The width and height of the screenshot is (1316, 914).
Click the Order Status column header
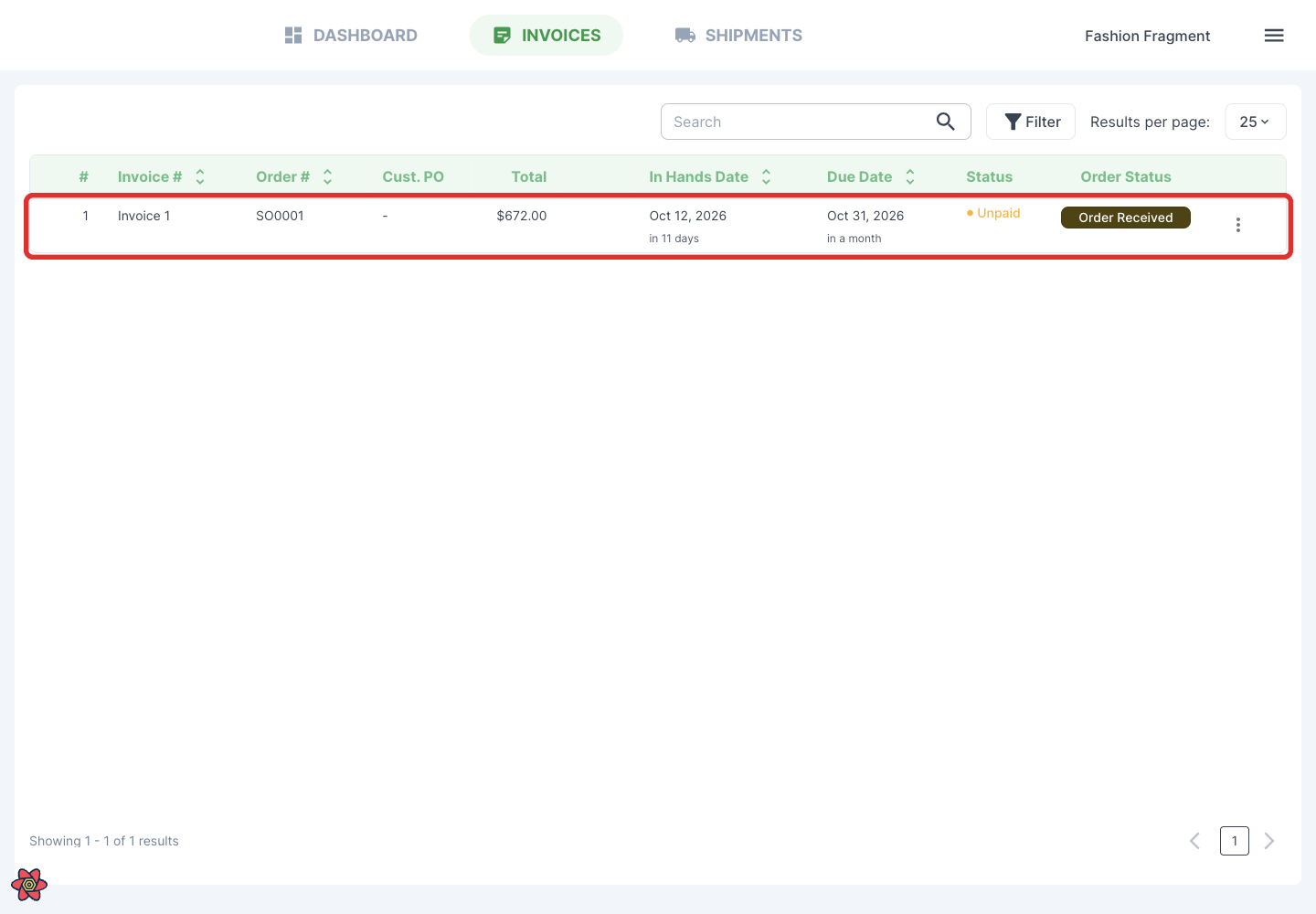pos(1126,176)
